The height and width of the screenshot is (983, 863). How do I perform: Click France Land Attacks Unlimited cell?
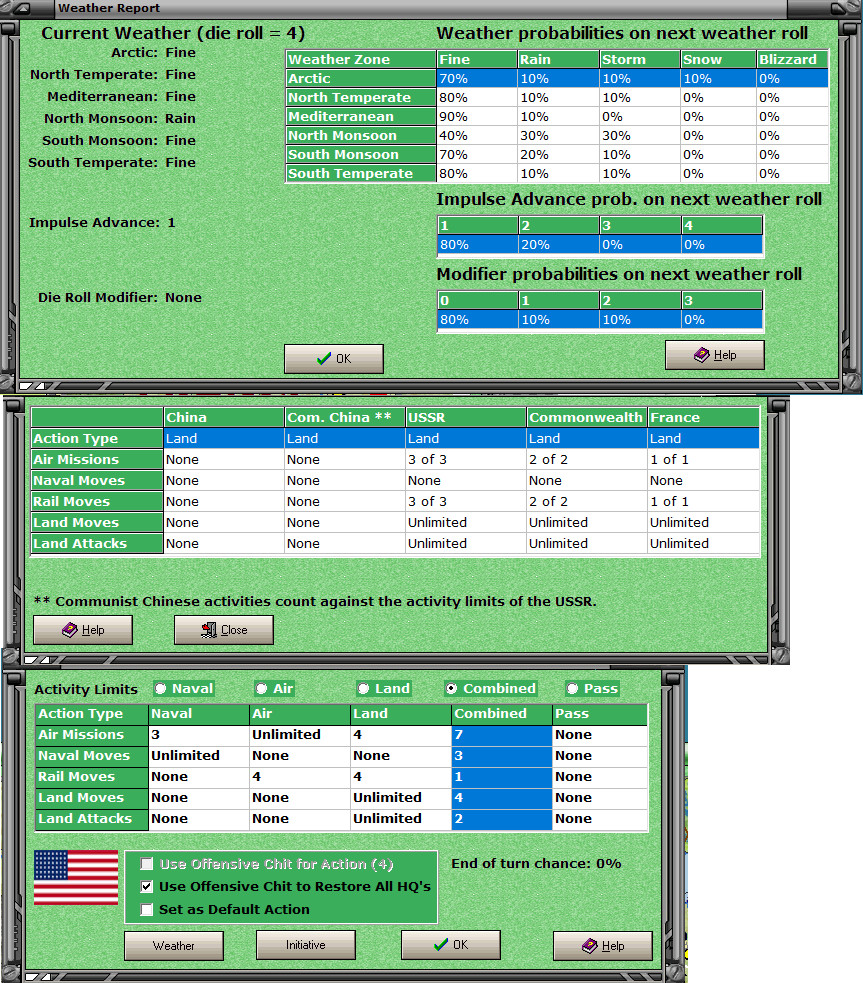coord(703,544)
